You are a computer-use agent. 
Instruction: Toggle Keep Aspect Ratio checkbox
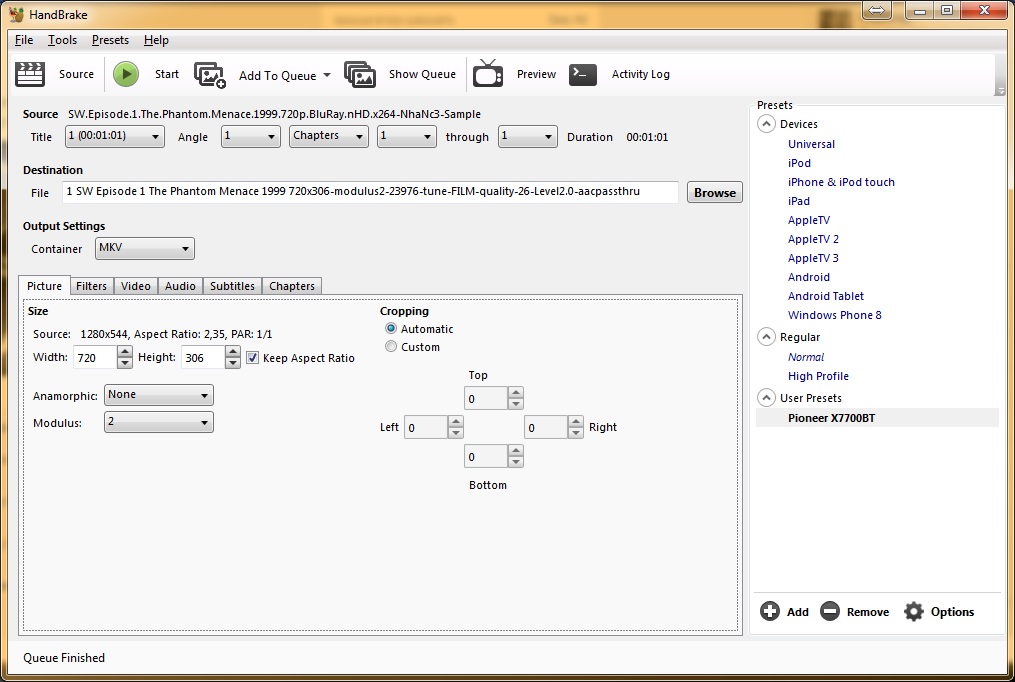(x=252, y=358)
